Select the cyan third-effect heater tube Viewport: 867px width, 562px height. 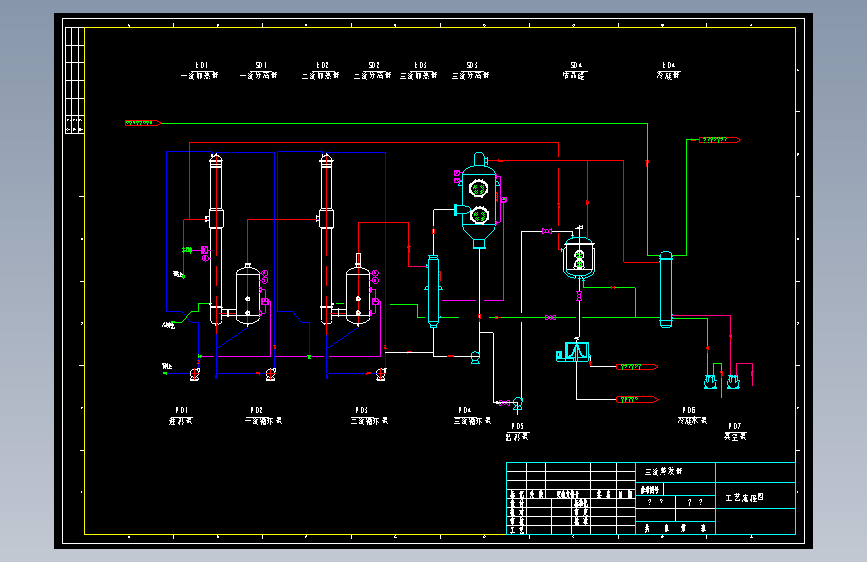(434, 292)
